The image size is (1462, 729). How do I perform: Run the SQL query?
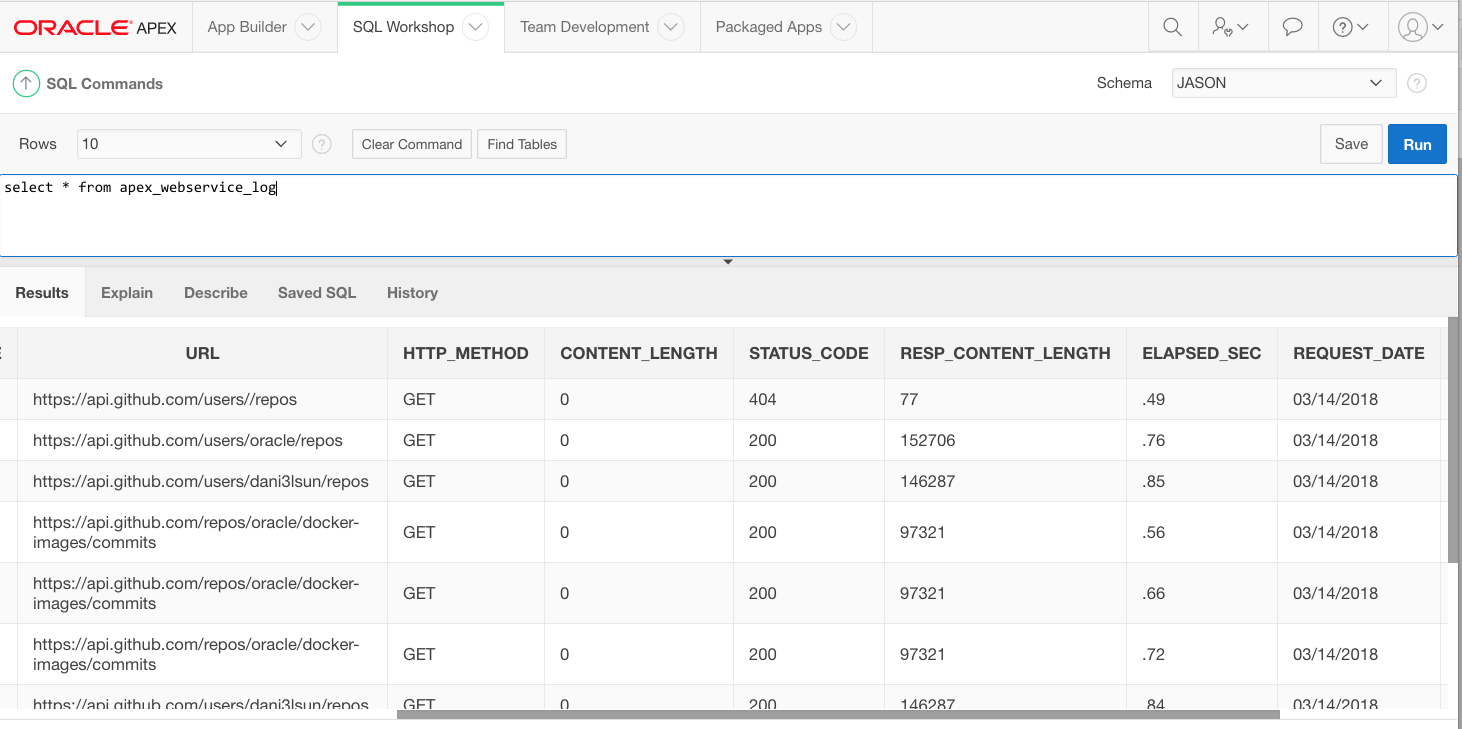tap(1417, 143)
